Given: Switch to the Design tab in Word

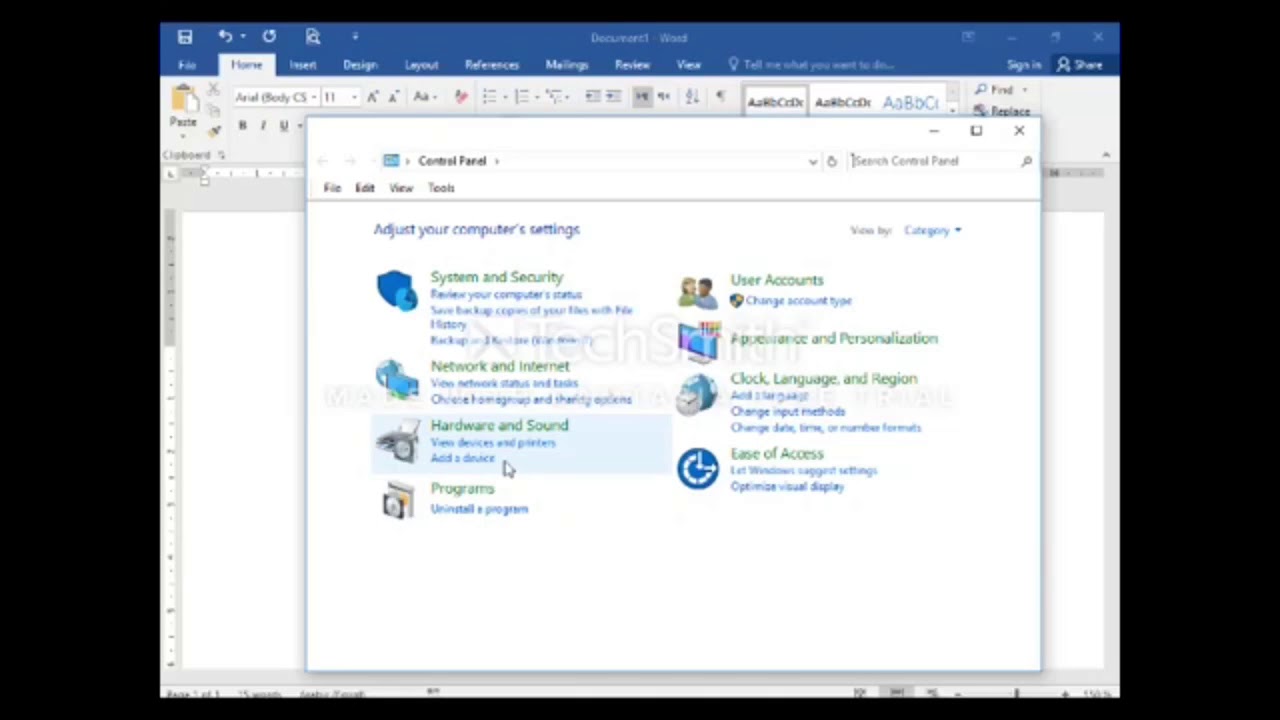Looking at the screenshot, I should click(360, 65).
